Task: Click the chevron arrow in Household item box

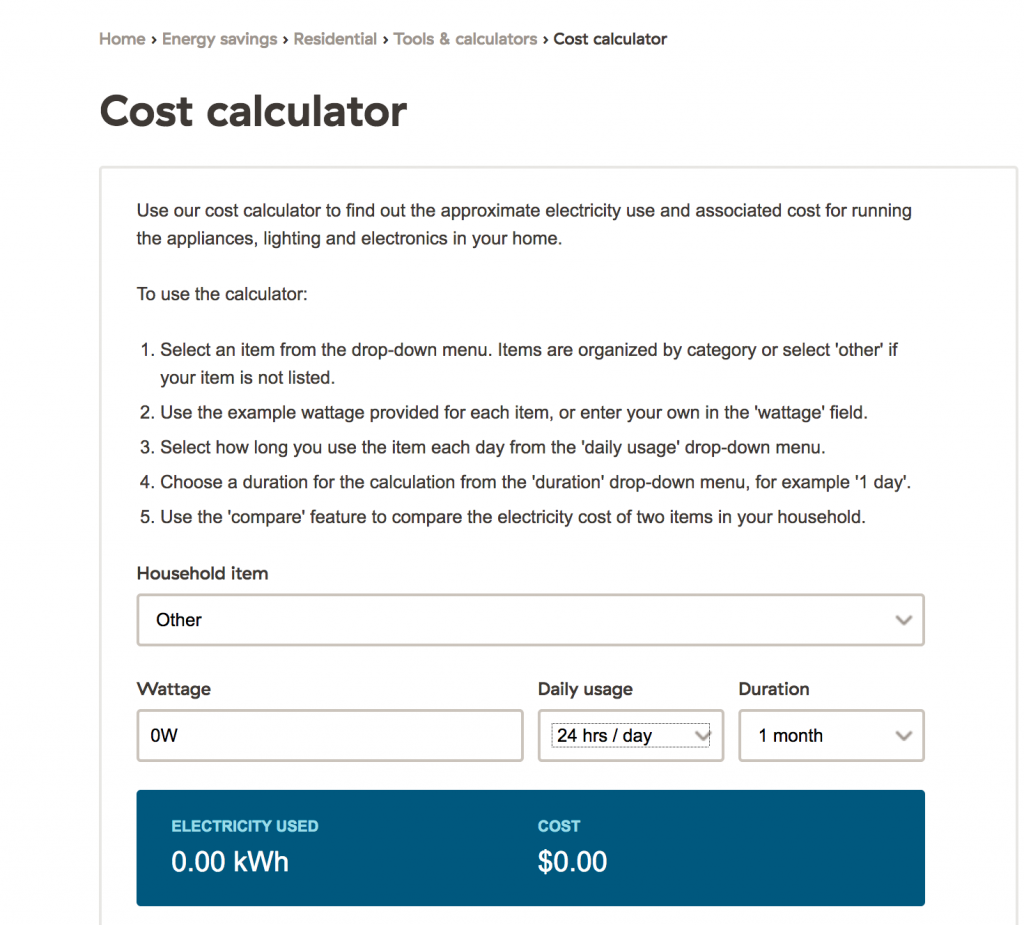Action: (904, 620)
